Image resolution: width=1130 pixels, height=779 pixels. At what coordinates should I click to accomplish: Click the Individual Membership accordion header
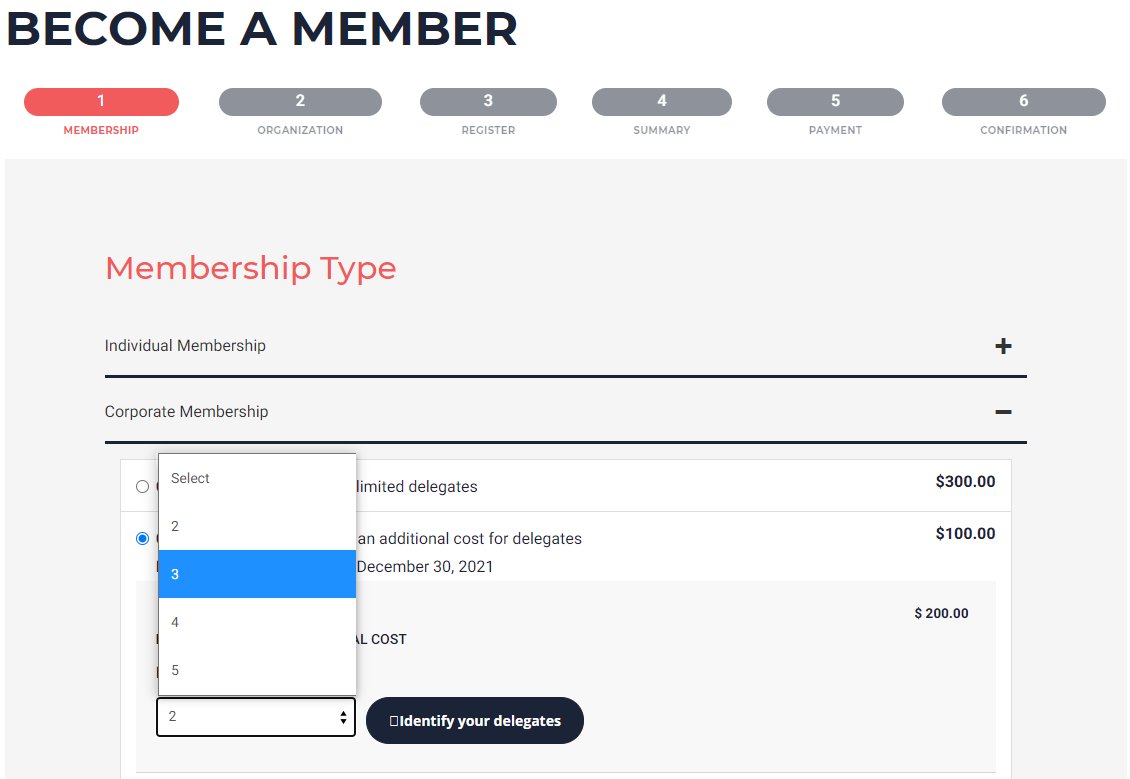pos(186,346)
